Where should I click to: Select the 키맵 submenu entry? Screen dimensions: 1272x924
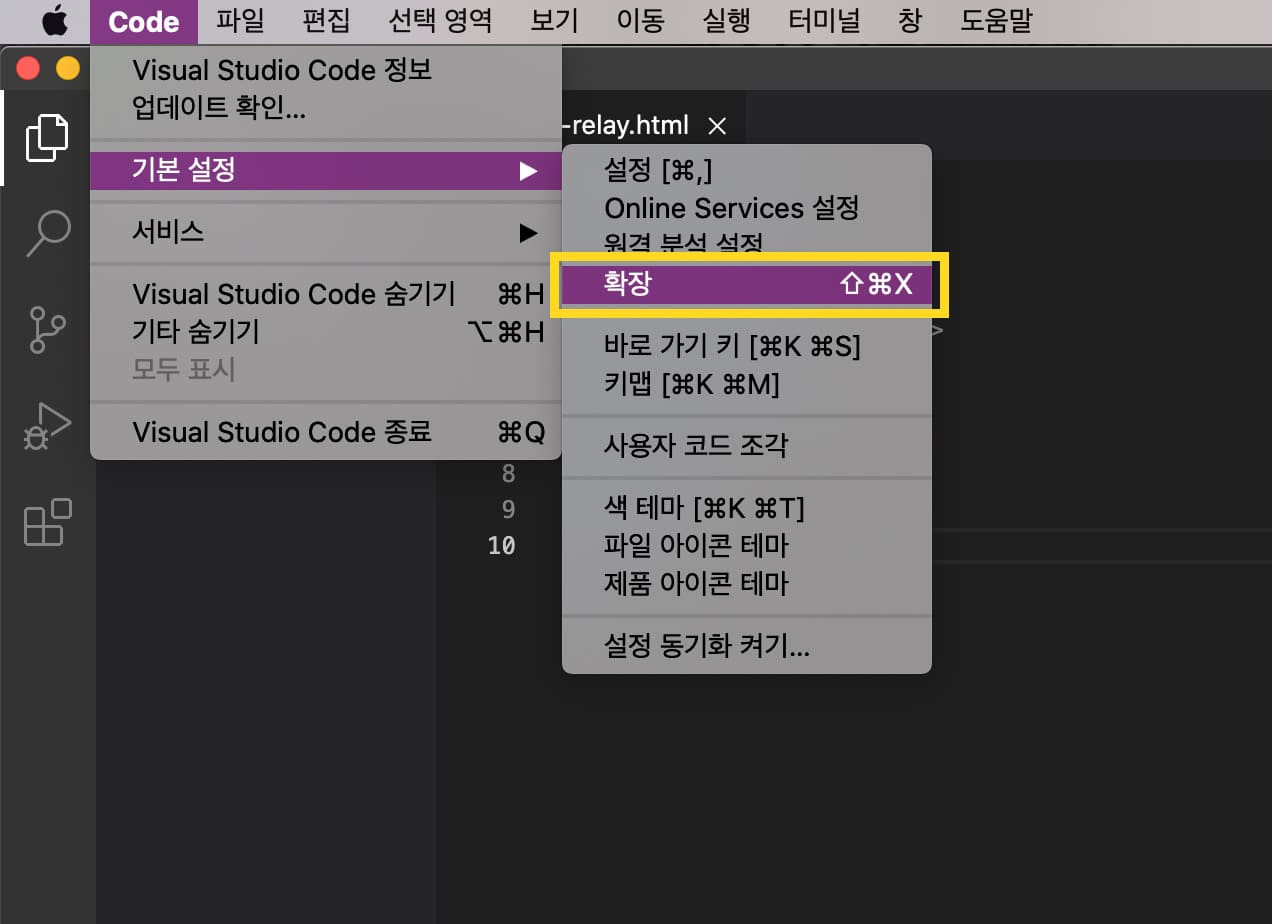[690, 384]
